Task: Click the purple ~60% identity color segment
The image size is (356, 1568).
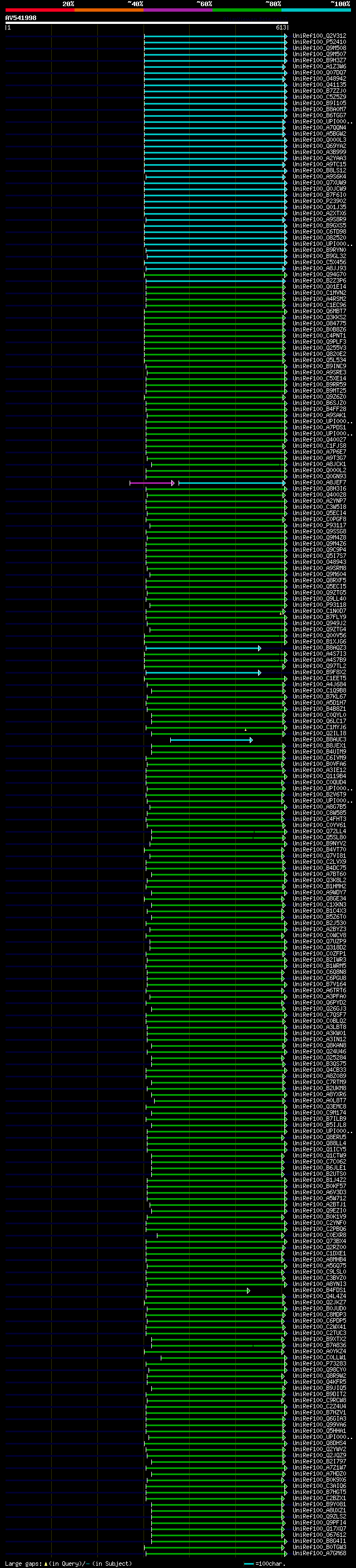Action: [x=177, y=10]
